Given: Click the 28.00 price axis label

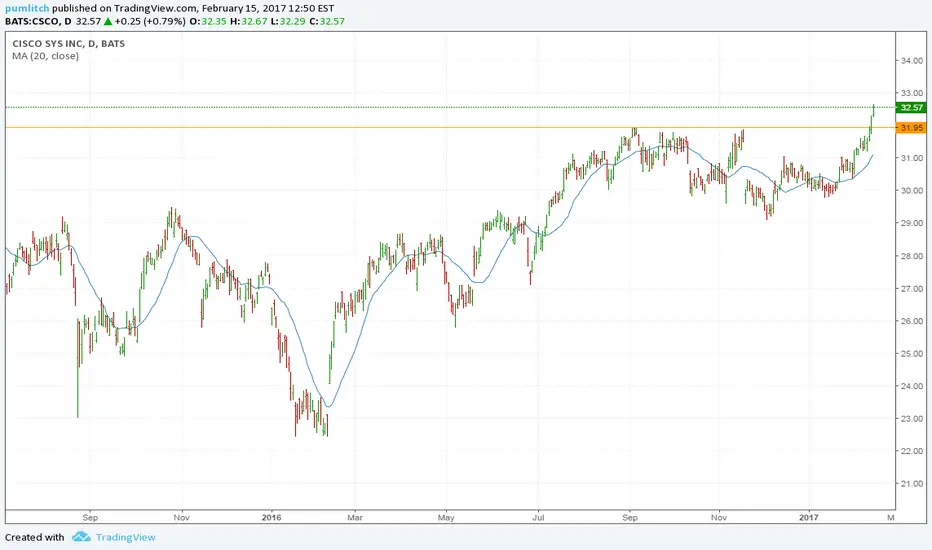Looking at the screenshot, I should pyautogui.click(x=912, y=256).
